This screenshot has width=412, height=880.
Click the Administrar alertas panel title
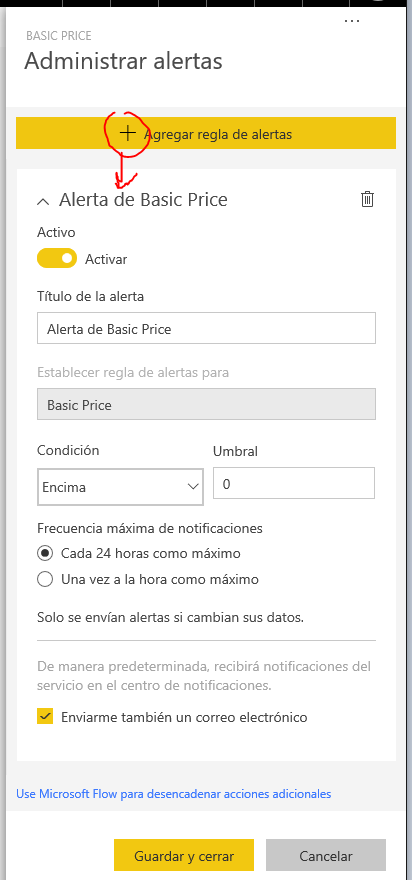point(123,61)
